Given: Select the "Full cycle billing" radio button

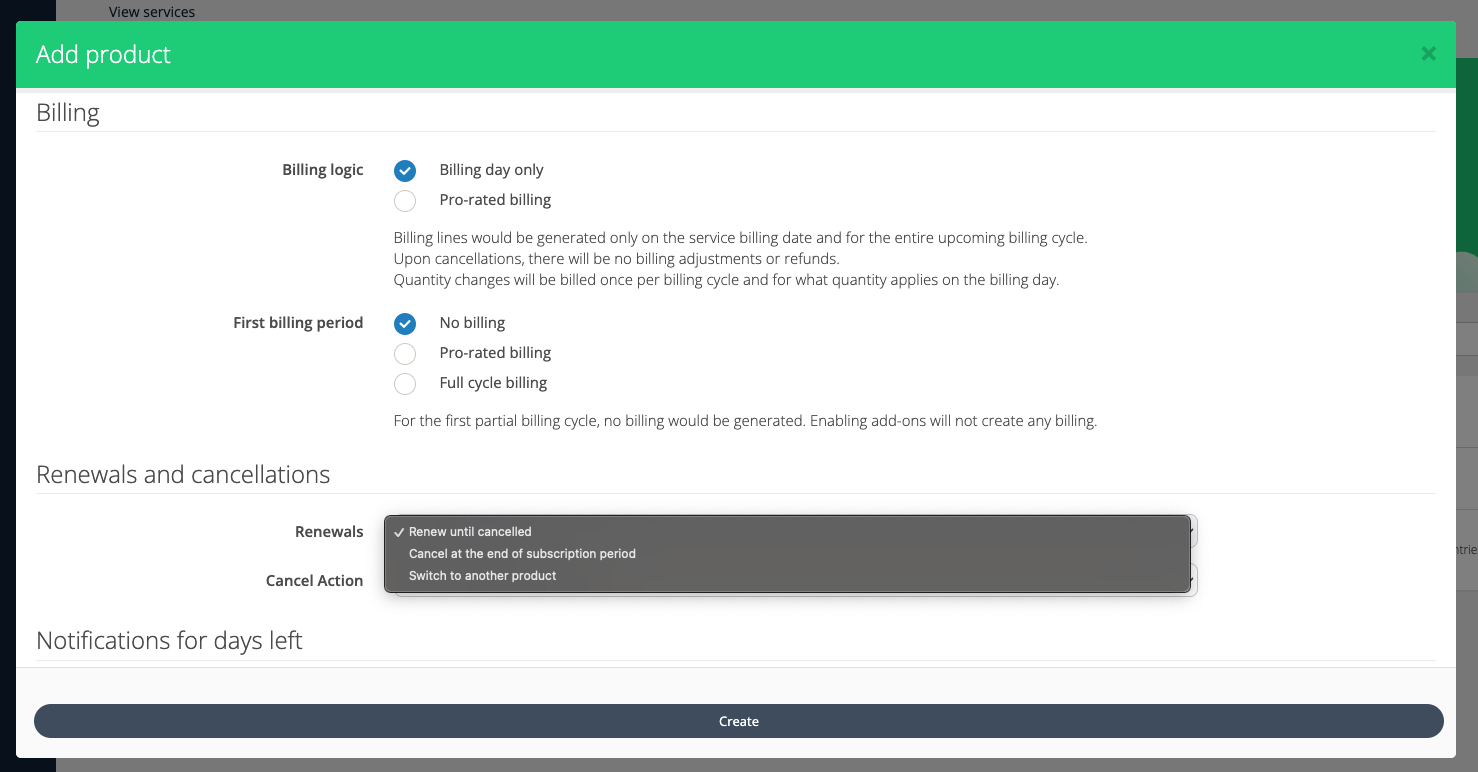Looking at the screenshot, I should pyautogui.click(x=405, y=384).
